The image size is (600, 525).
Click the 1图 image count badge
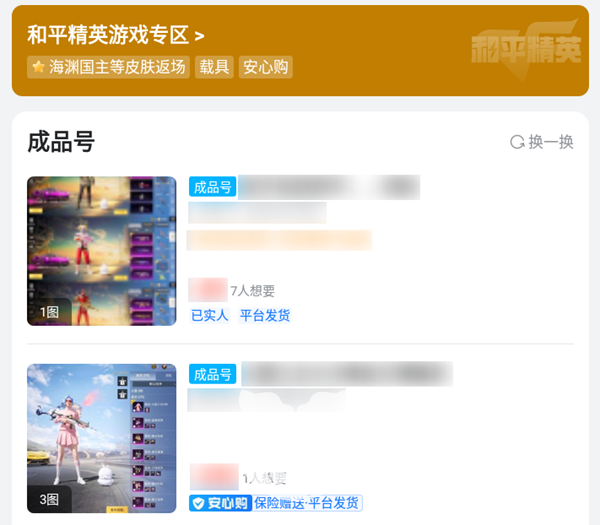pyautogui.click(x=49, y=312)
